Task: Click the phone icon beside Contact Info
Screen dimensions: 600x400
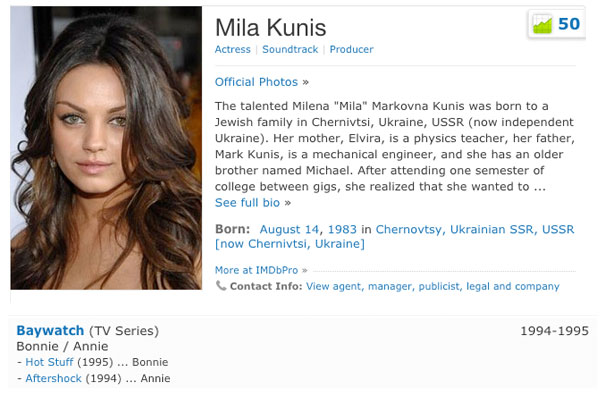Action: [221, 286]
